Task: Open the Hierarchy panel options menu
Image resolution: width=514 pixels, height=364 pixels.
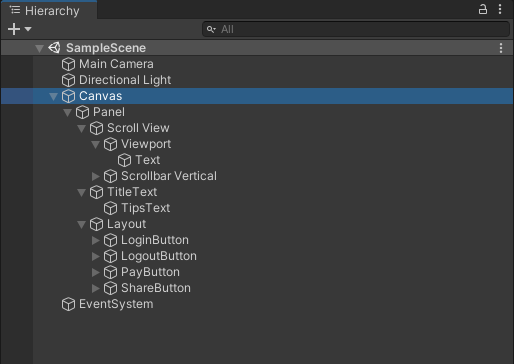Action: pyautogui.click(x=500, y=9)
